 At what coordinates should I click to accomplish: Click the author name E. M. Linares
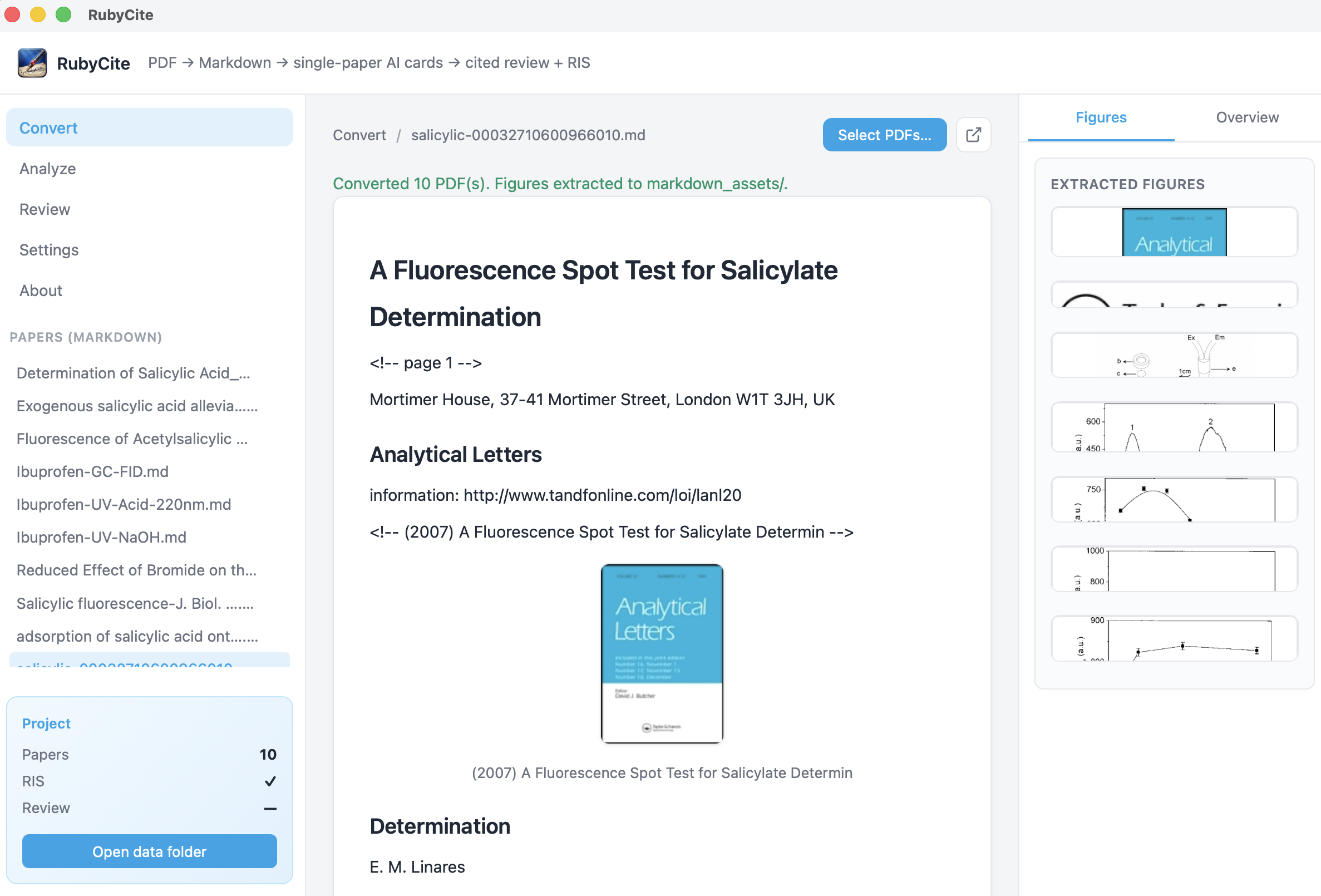417,867
